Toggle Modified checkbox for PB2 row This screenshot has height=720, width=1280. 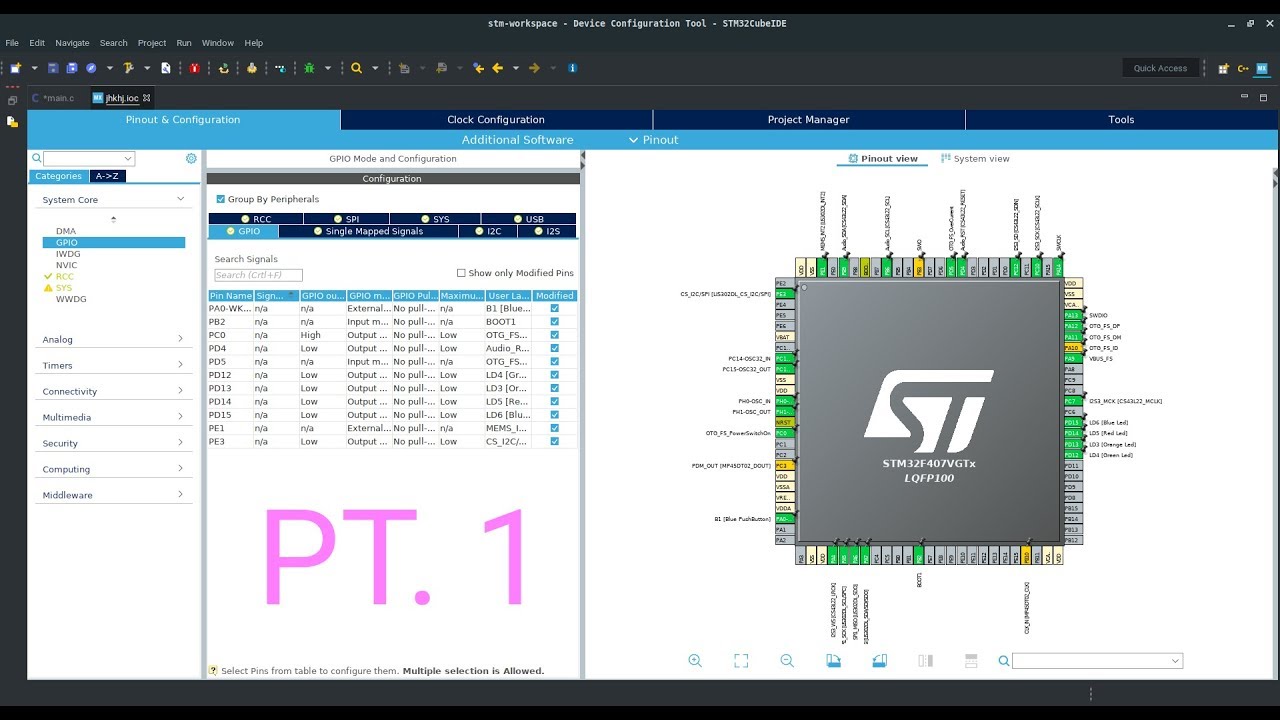[555, 322]
